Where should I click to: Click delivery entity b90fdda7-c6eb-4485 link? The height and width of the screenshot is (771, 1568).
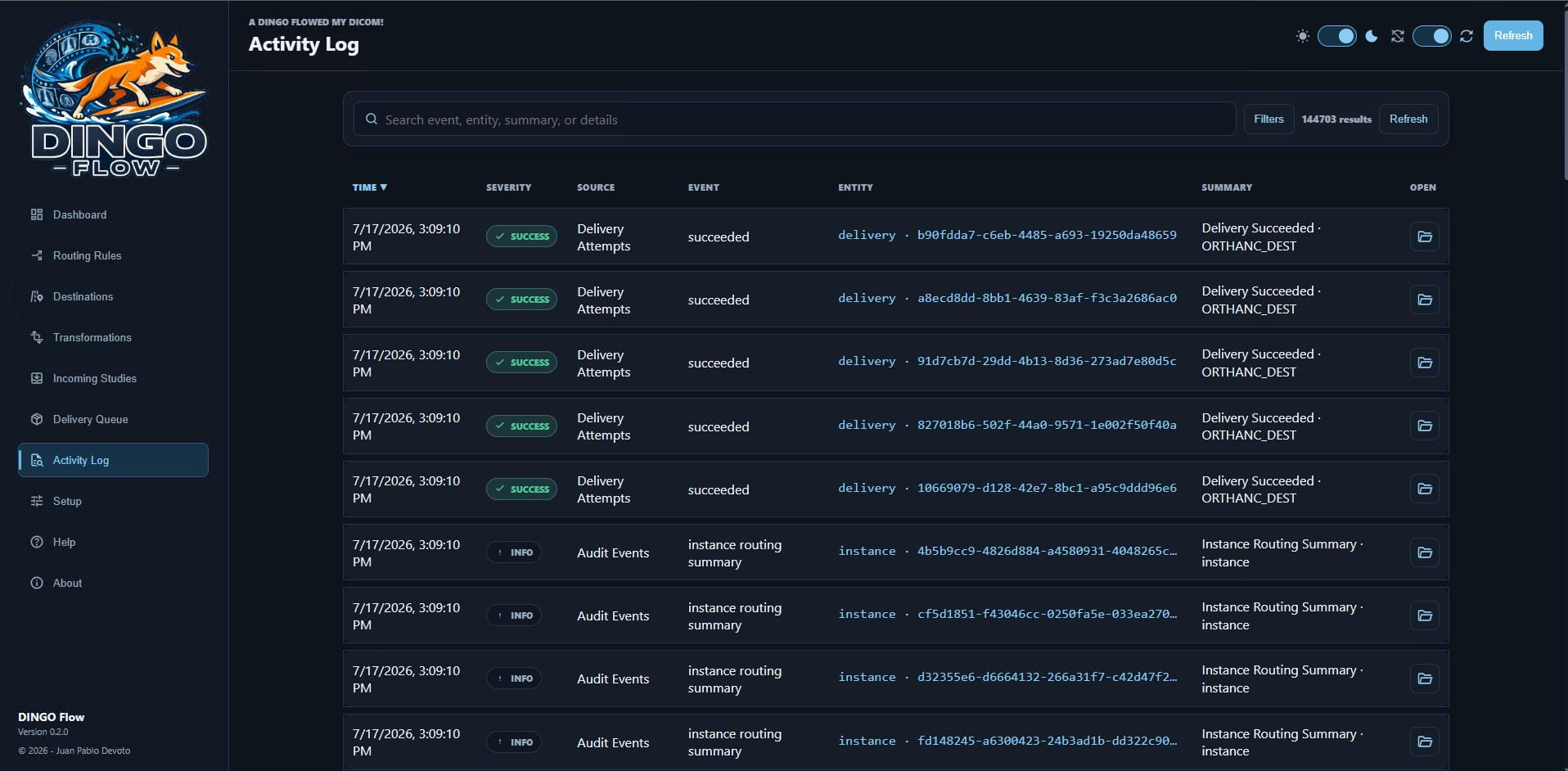pyautogui.click(x=1007, y=235)
